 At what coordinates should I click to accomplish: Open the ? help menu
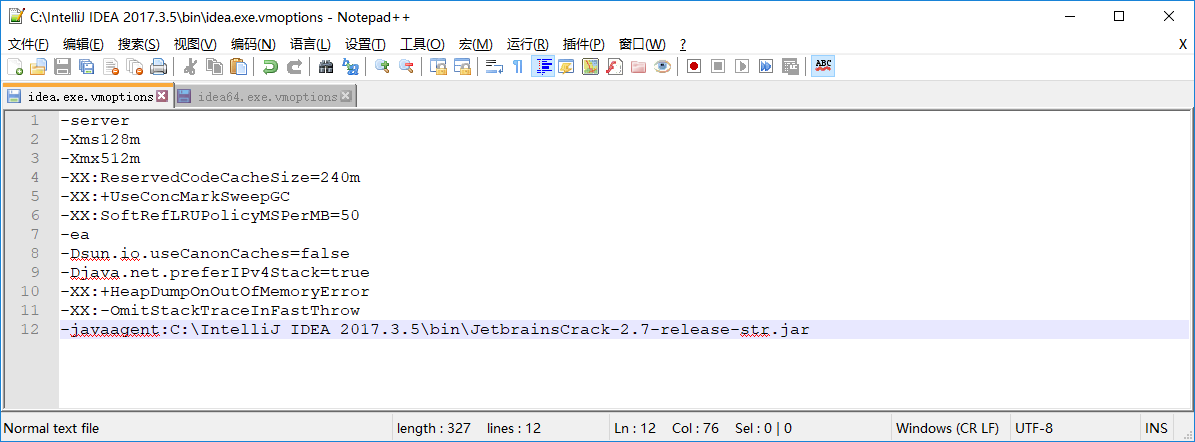point(683,44)
